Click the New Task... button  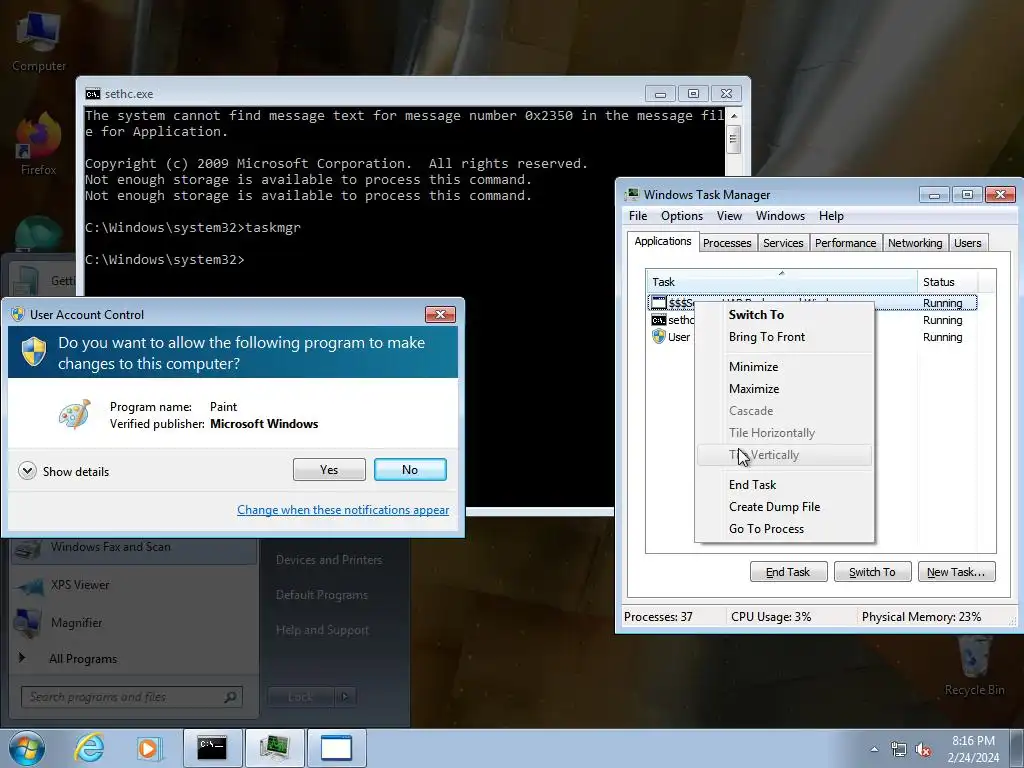coord(956,572)
